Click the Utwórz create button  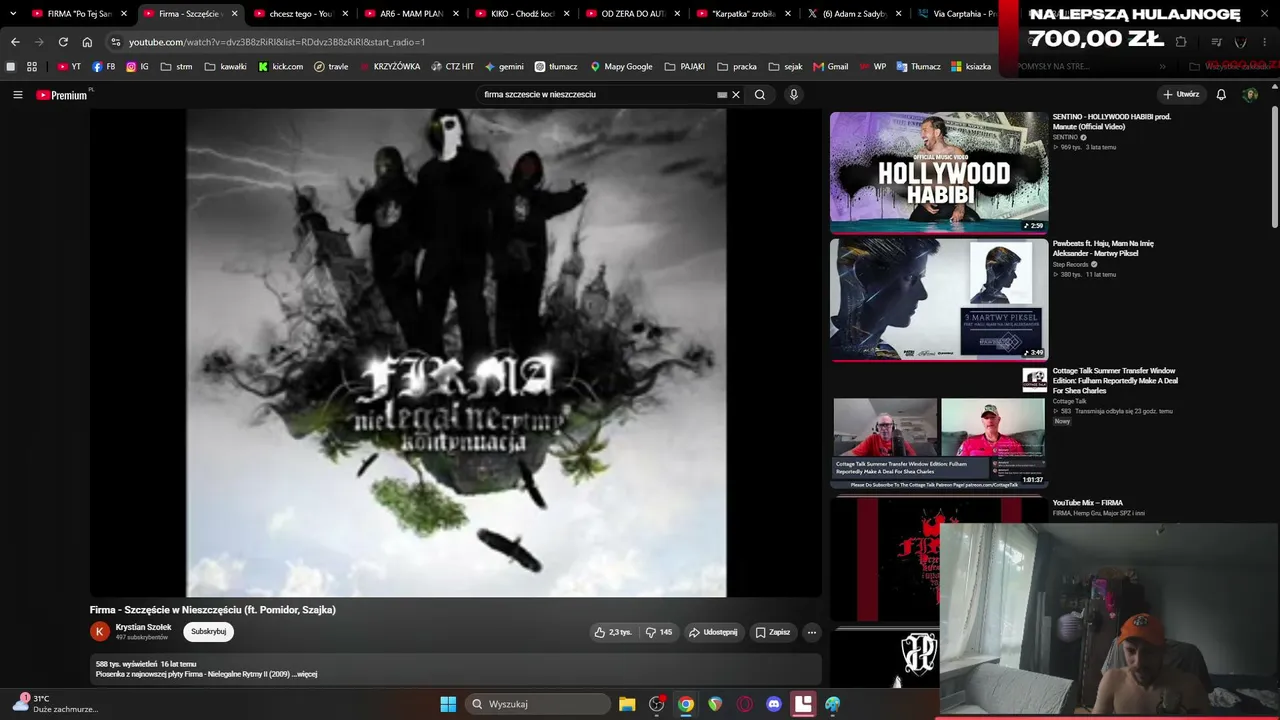click(x=1181, y=95)
